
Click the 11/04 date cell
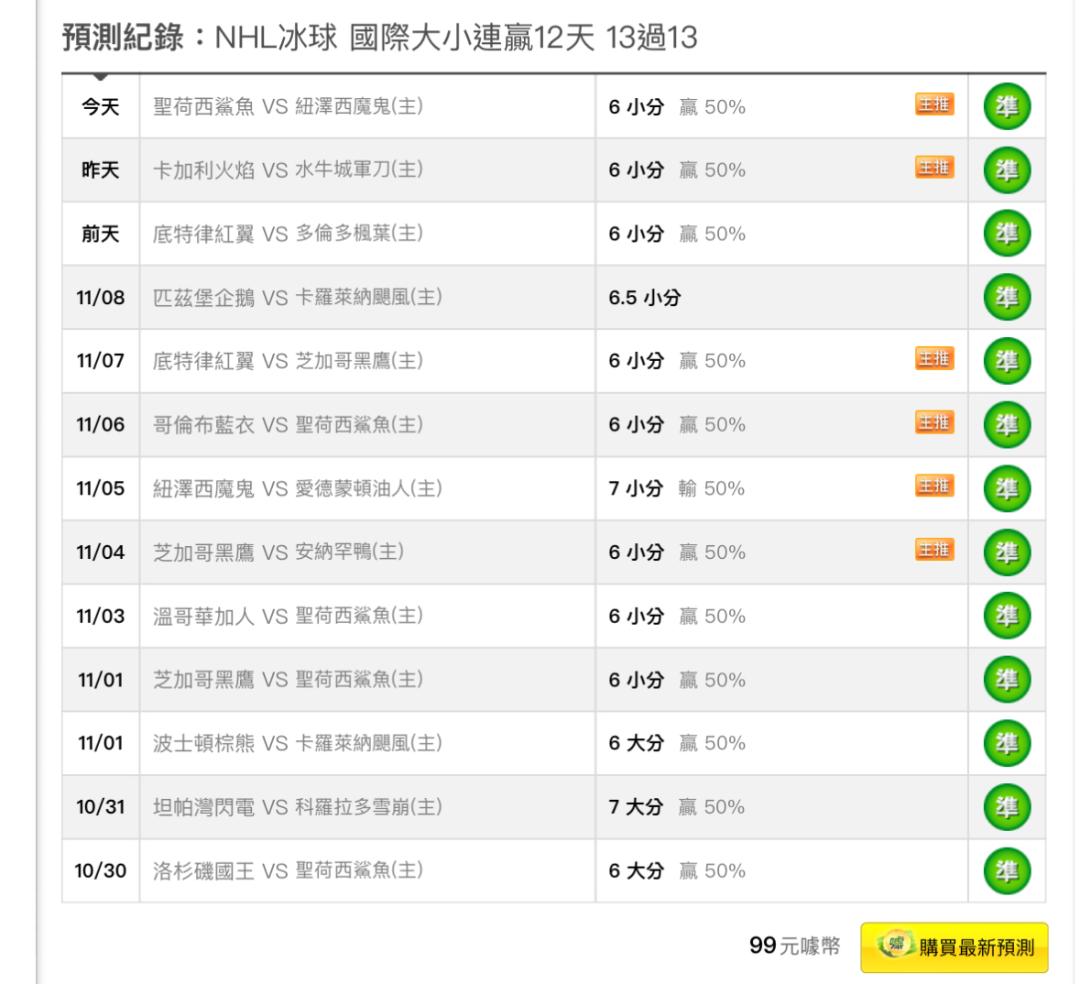click(x=101, y=552)
